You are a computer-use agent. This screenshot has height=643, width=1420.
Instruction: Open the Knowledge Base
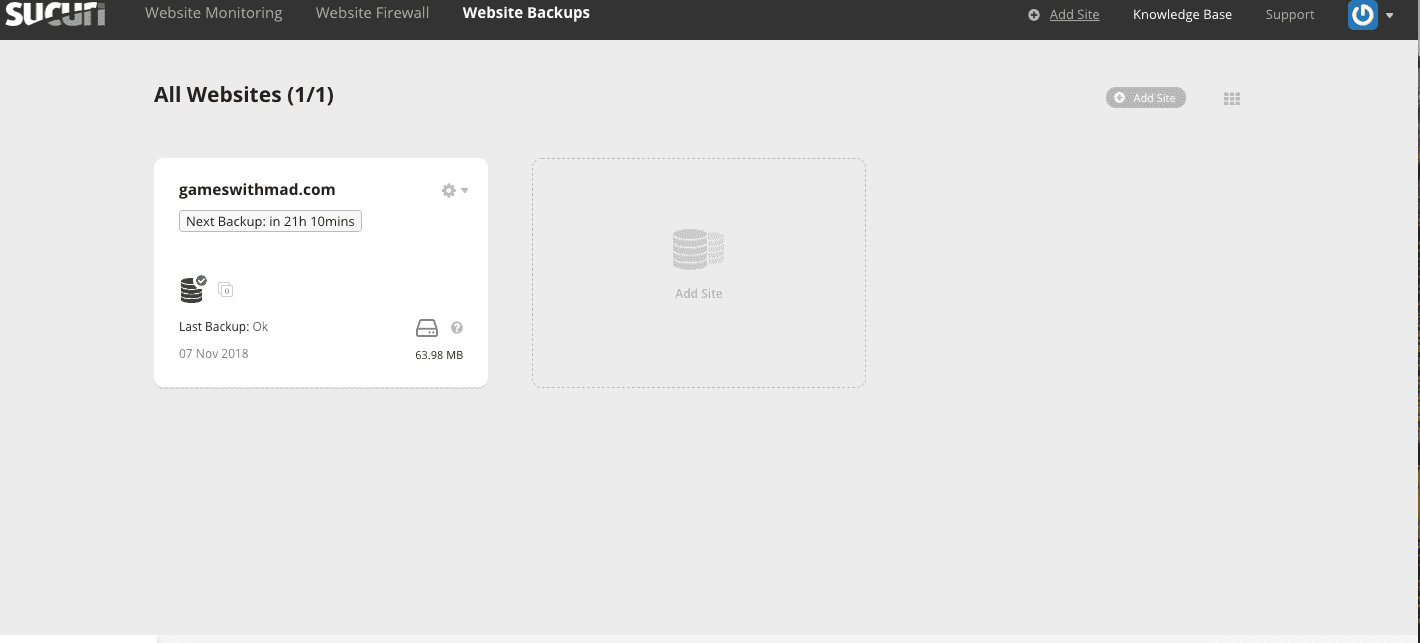pyautogui.click(x=1182, y=15)
